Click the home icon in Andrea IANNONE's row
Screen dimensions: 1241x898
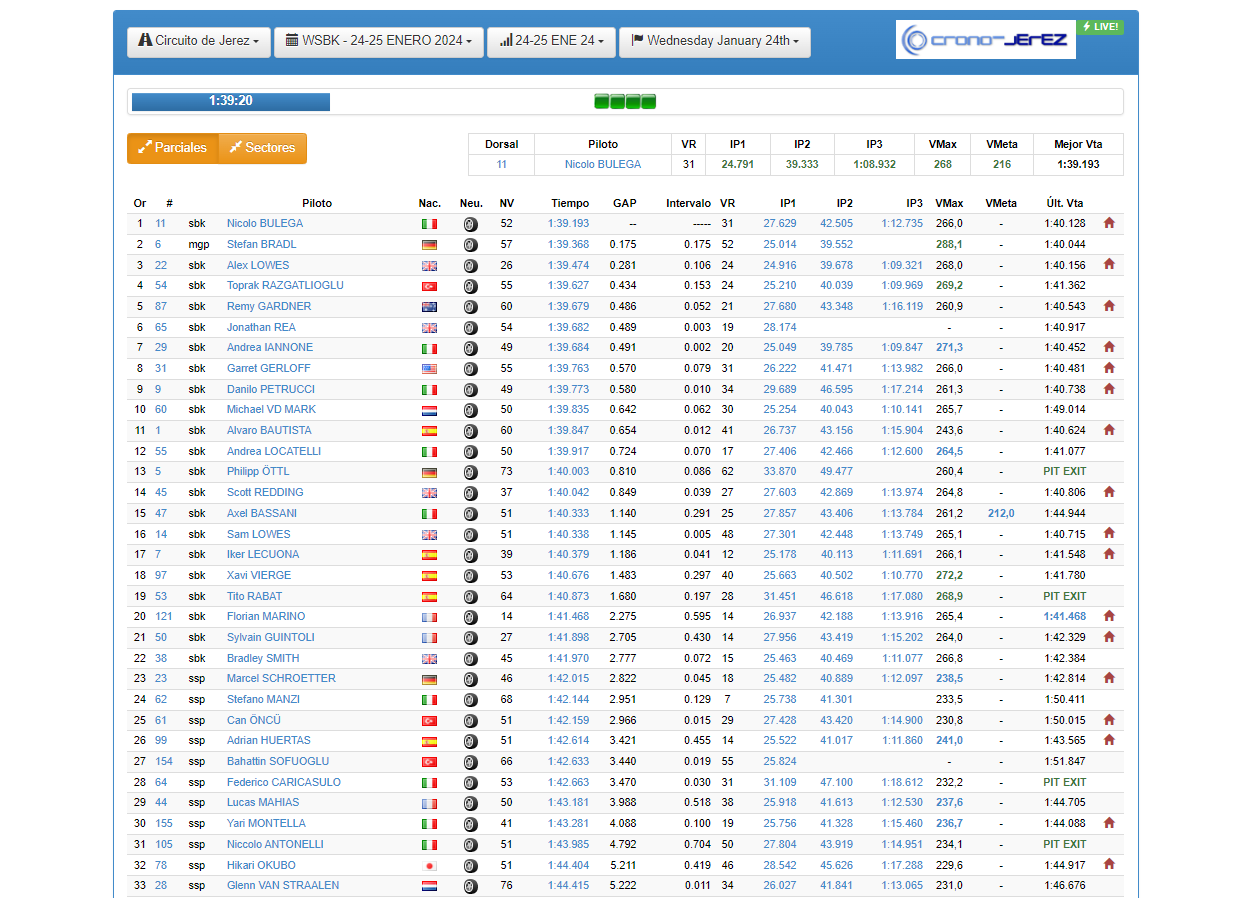coord(1108,347)
